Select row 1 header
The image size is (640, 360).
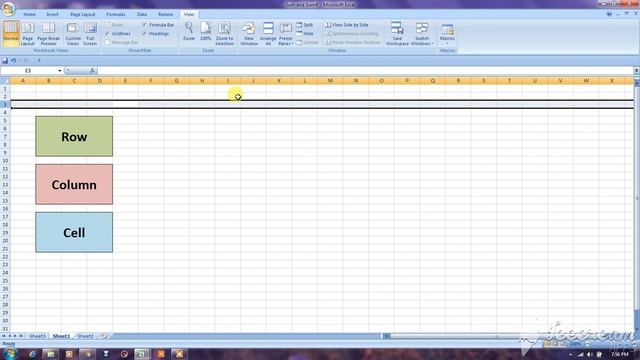click(x=5, y=89)
